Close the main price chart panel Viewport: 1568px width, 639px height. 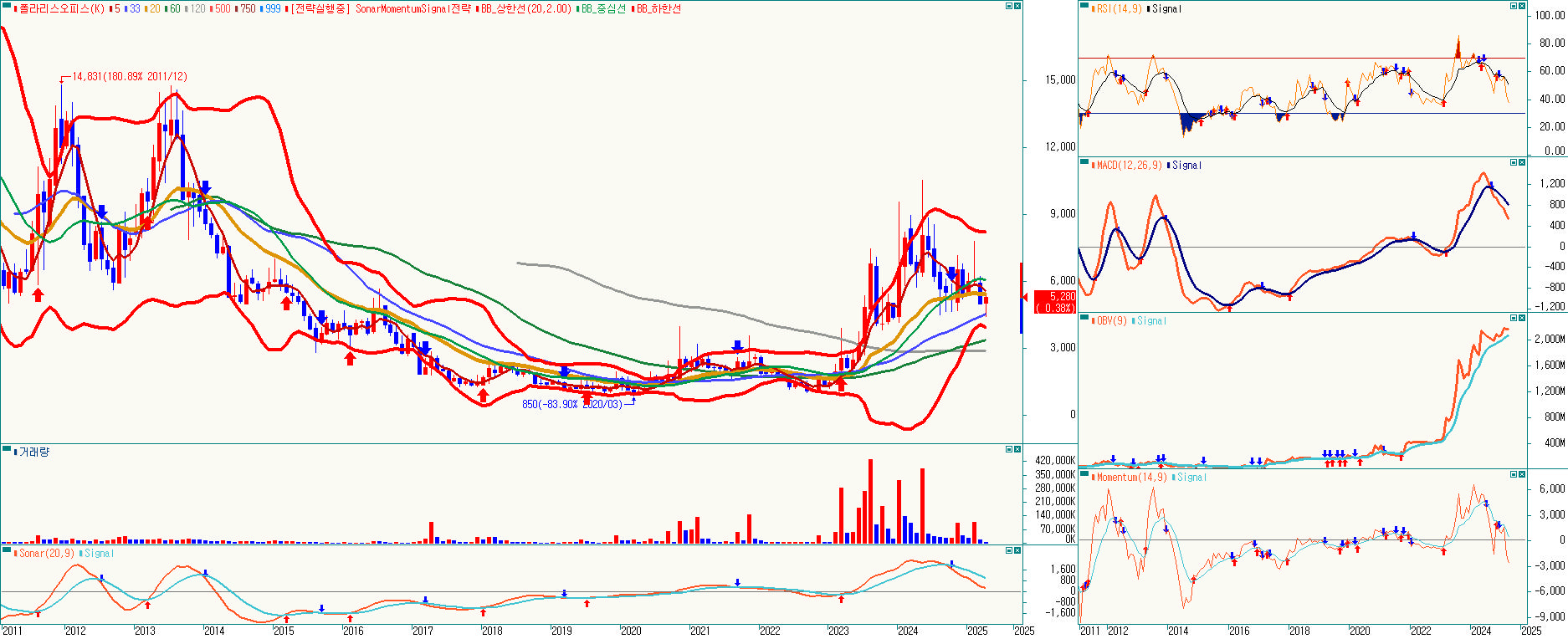[x=1017, y=6]
